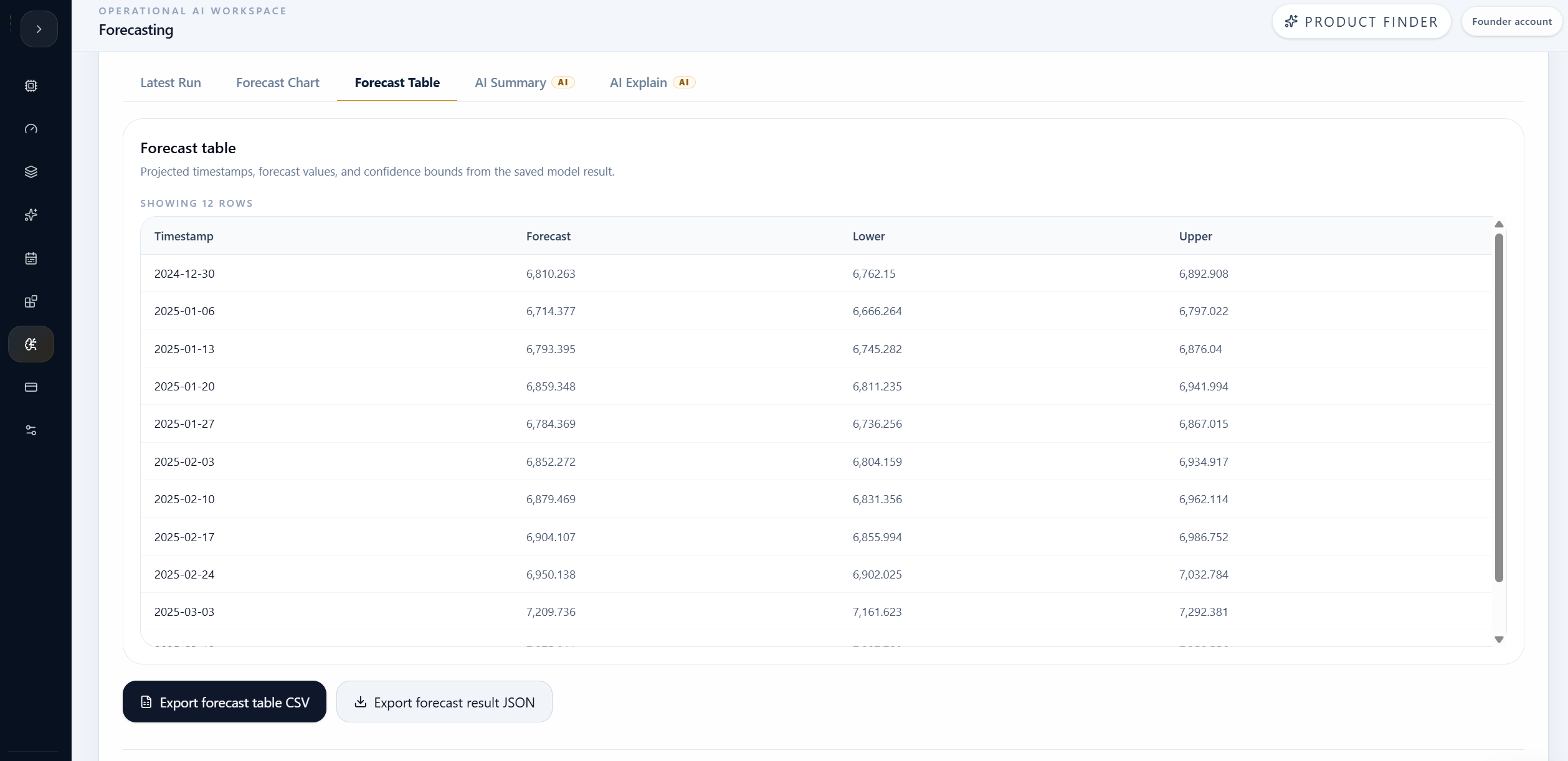Click forecast value 7,209.736

click(x=551, y=612)
